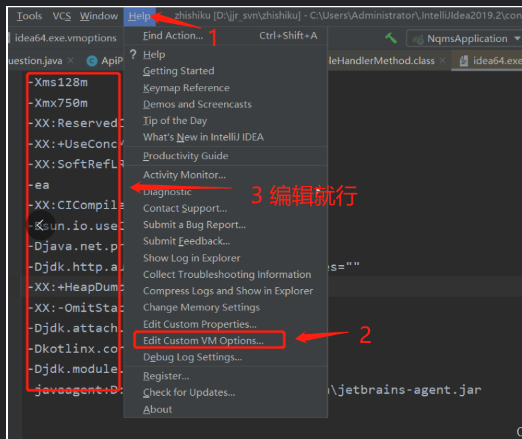Close the HandlerMethod.class tab

tap(442, 60)
